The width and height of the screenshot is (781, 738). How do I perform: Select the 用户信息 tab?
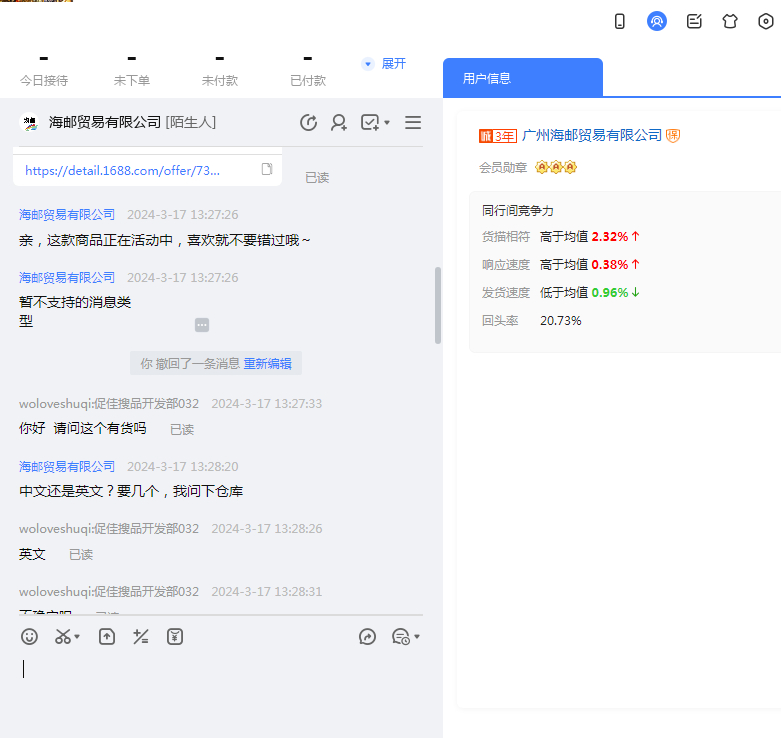(x=487, y=78)
